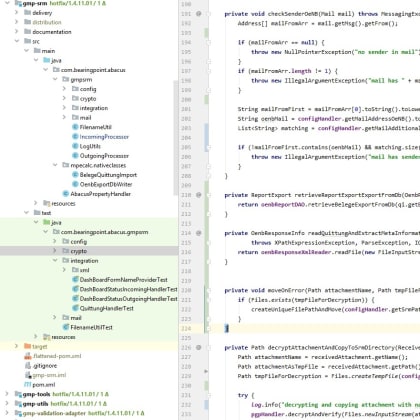Select the com.bearingpoint.abacus.gmpsrm test package
Image resolution: width=420 pixels, height=420 pixels.
[104, 232]
